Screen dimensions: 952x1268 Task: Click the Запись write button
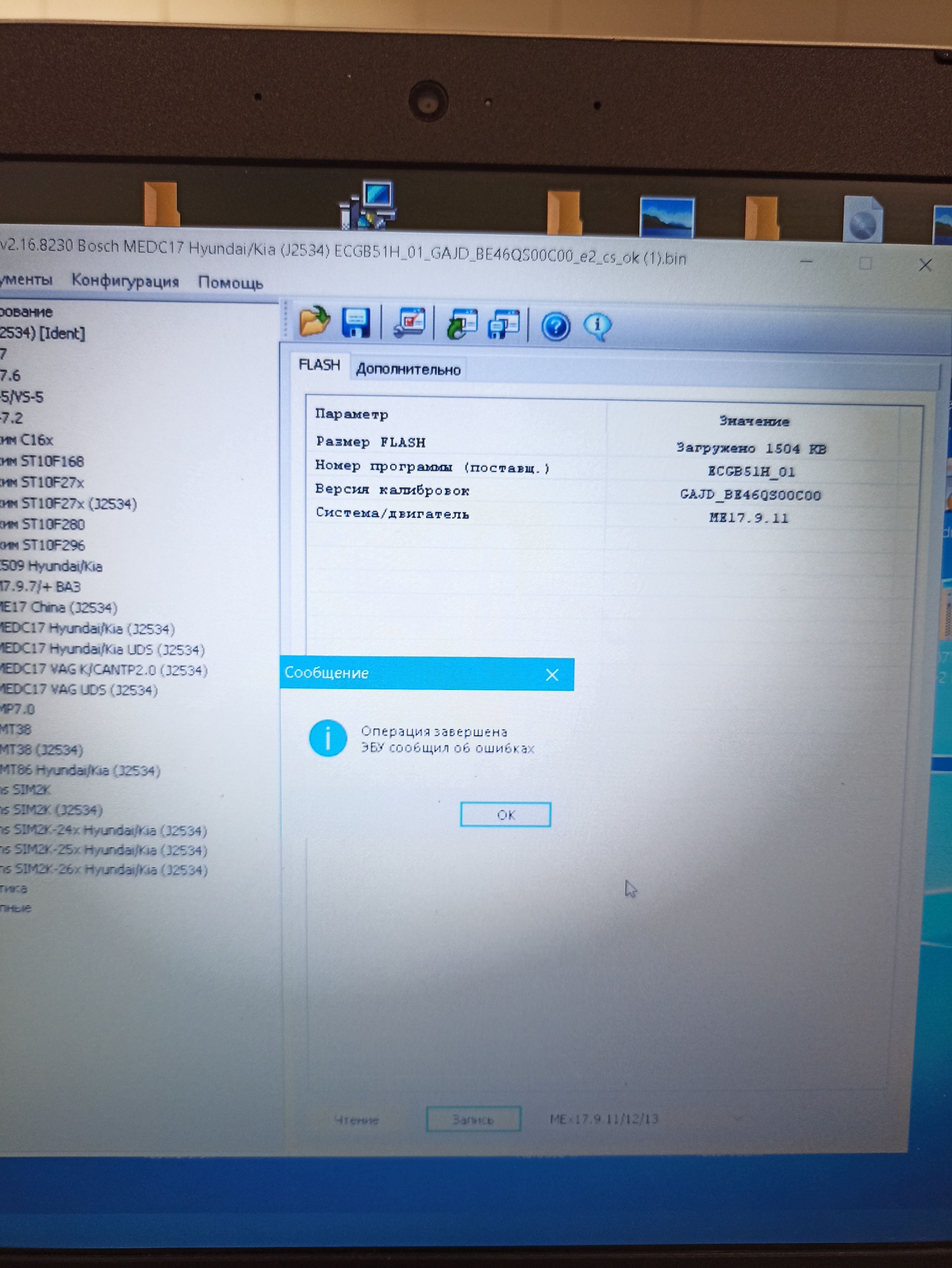(x=473, y=1119)
